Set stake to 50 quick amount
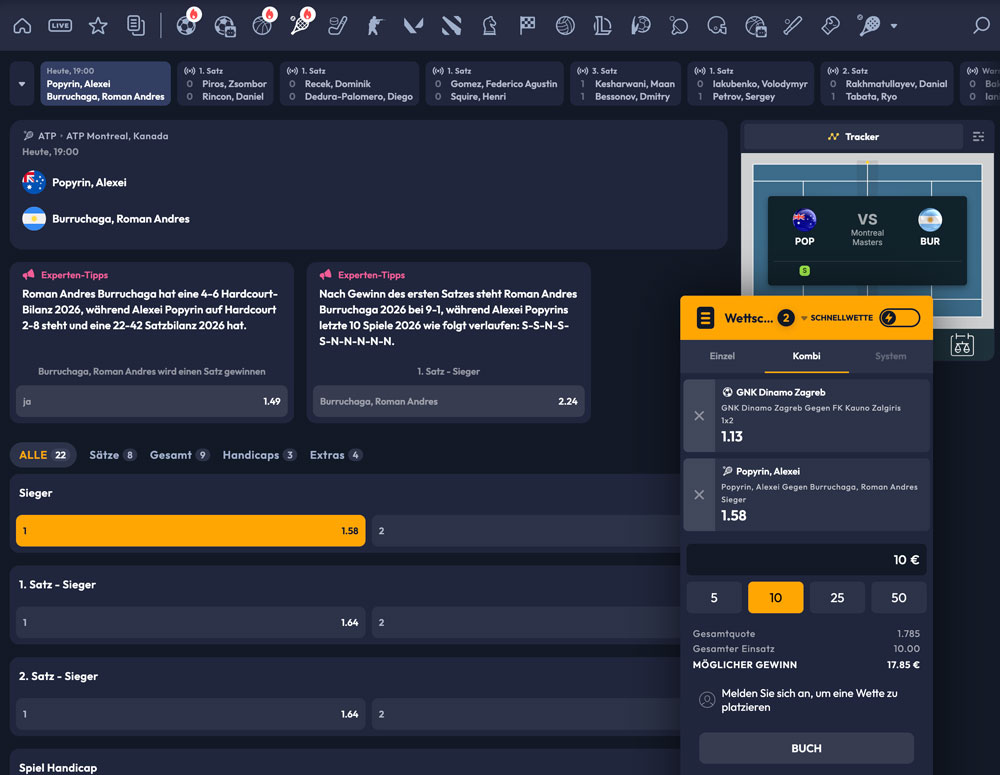Image resolution: width=1000 pixels, height=775 pixels. tap(899, 598)
